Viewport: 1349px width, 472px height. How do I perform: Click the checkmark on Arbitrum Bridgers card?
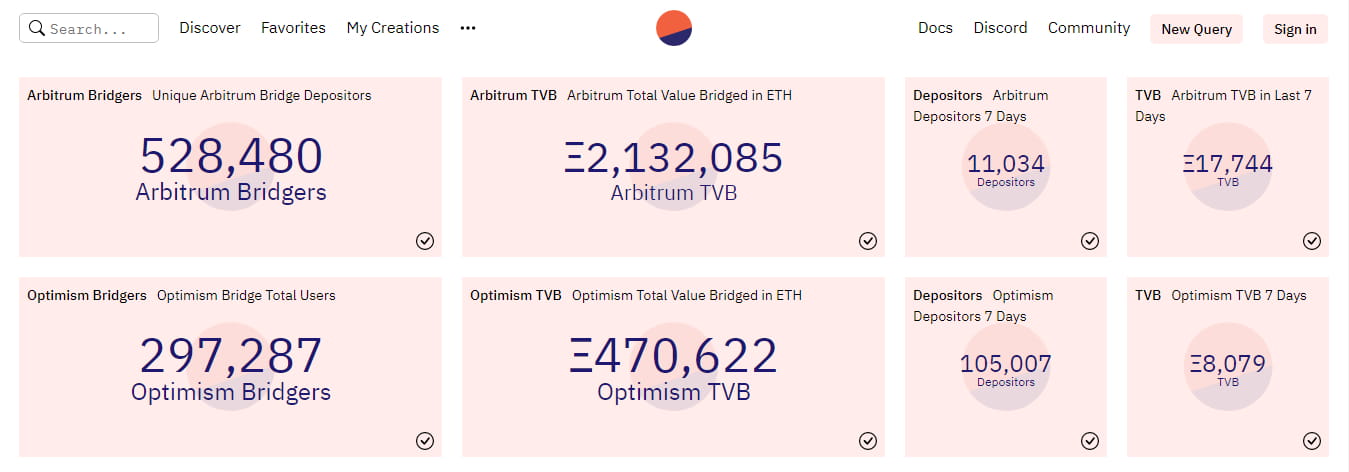[x=425, y=240]
